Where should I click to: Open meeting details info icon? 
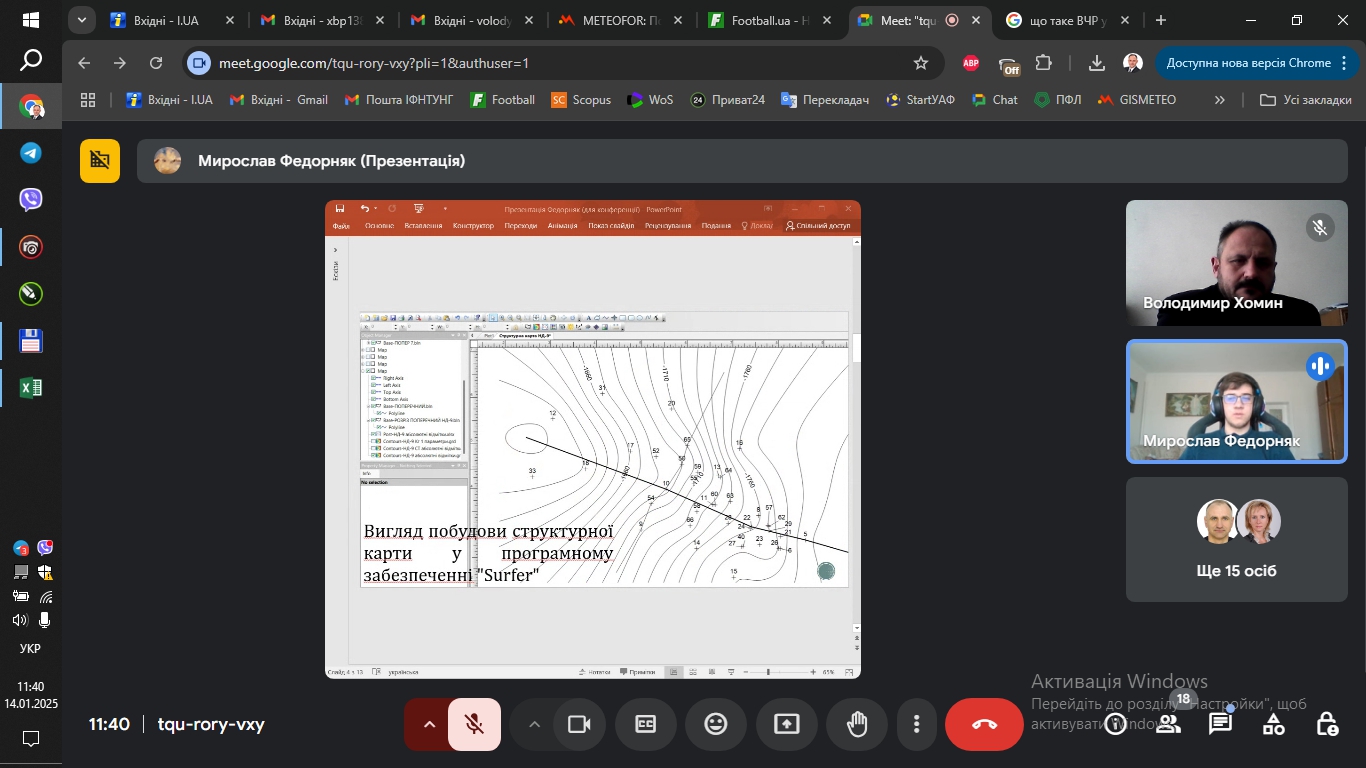click(1115, 724)
